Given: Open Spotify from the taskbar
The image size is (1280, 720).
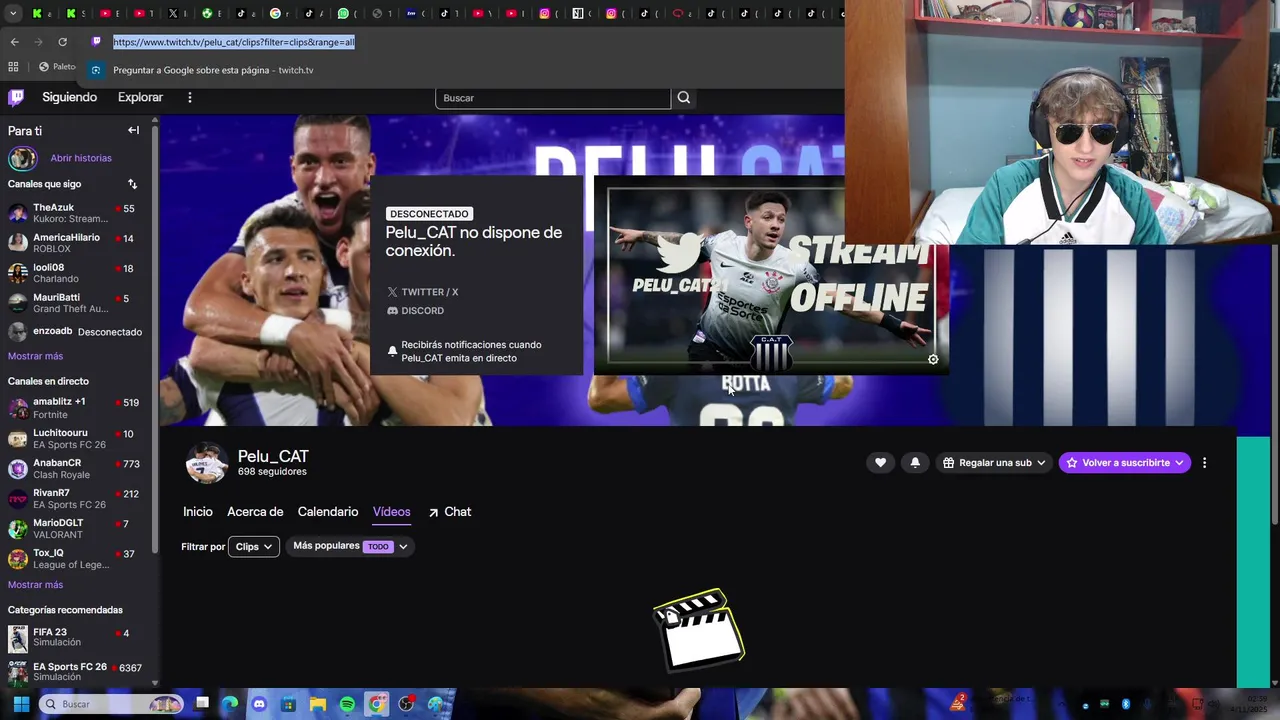Looking at the screenshot, I should click(347, 704).
